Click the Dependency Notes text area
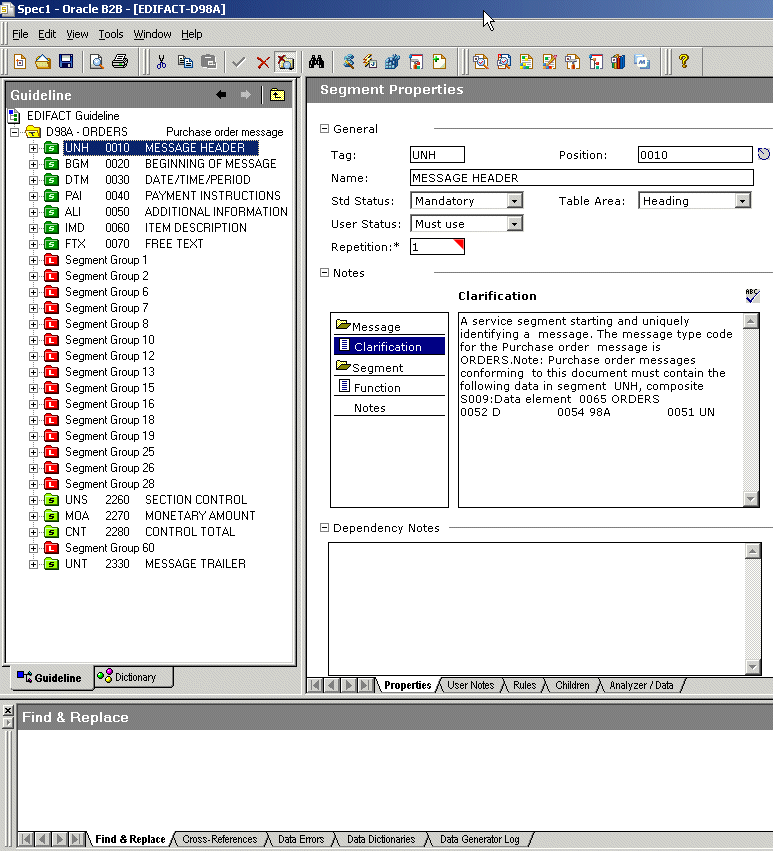This screenshot has height=851, width=773. (536, 609)
